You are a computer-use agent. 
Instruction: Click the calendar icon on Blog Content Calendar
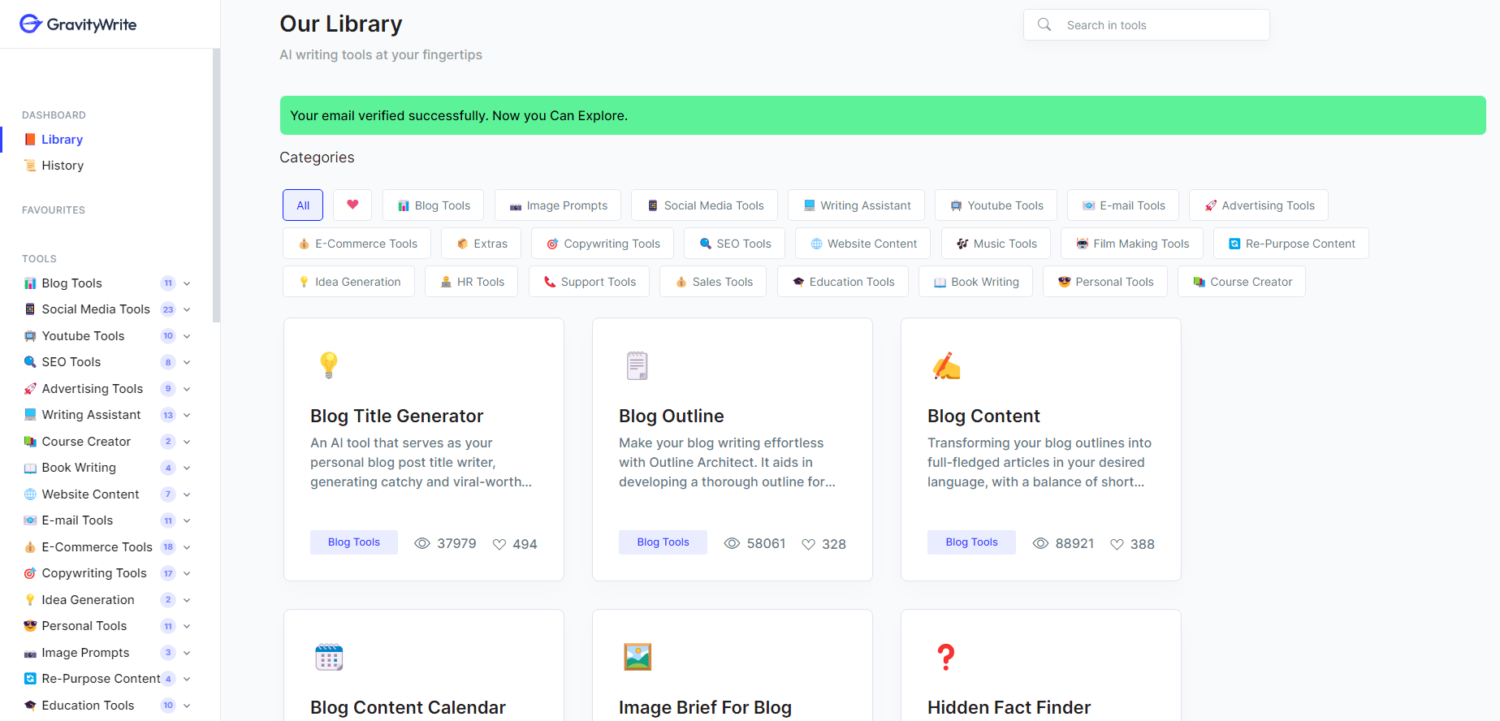click(328, 657)
